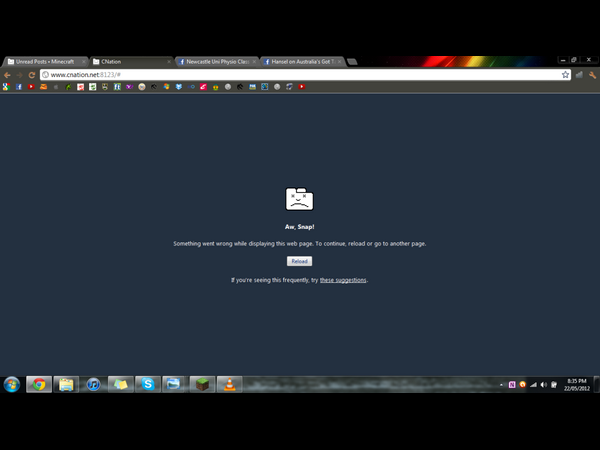Click the Reload button on the error page
This screenshot has height=450, width=600.
tap(299, 261)
